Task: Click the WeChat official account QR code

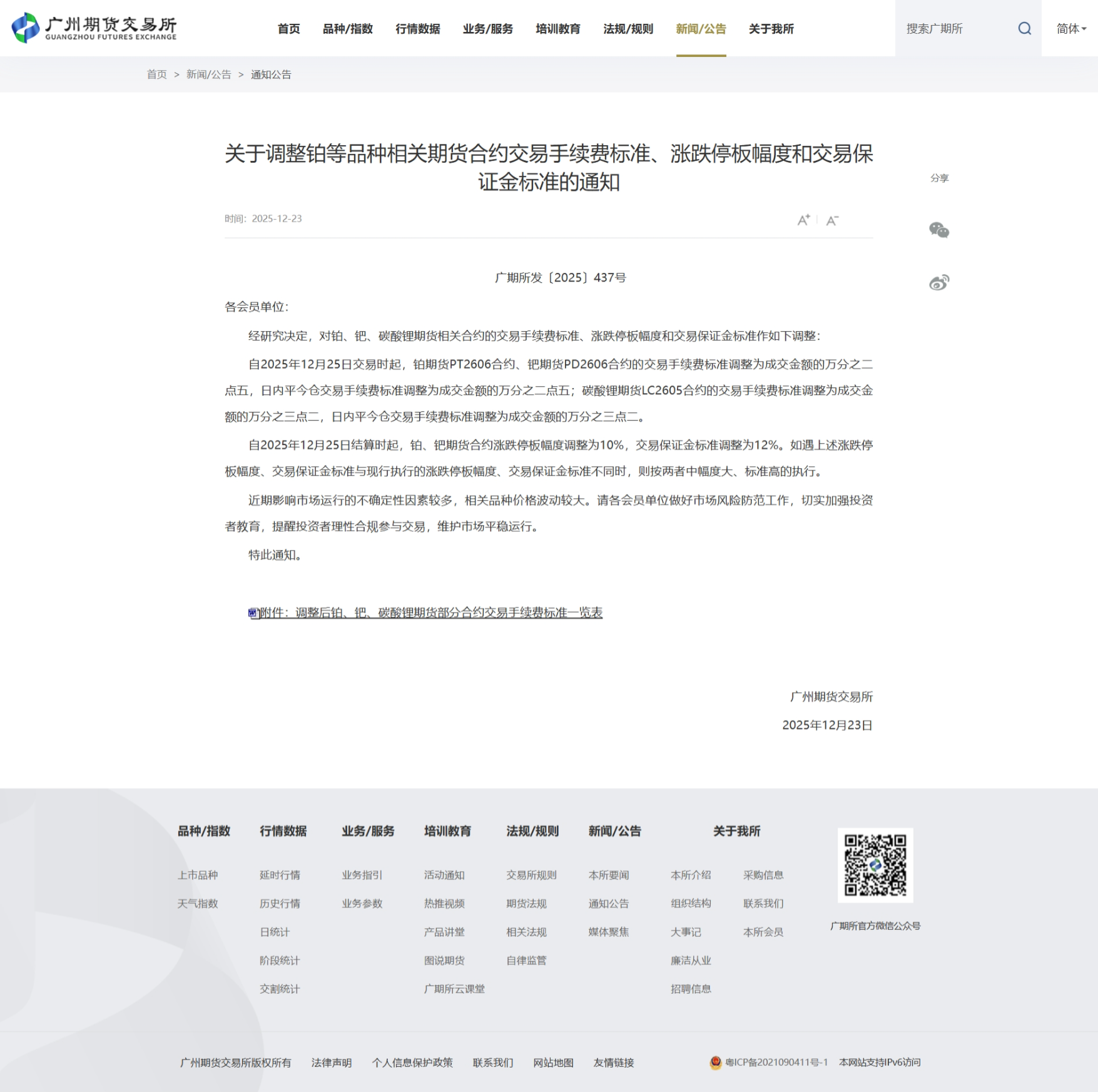Action: [875, 865]
